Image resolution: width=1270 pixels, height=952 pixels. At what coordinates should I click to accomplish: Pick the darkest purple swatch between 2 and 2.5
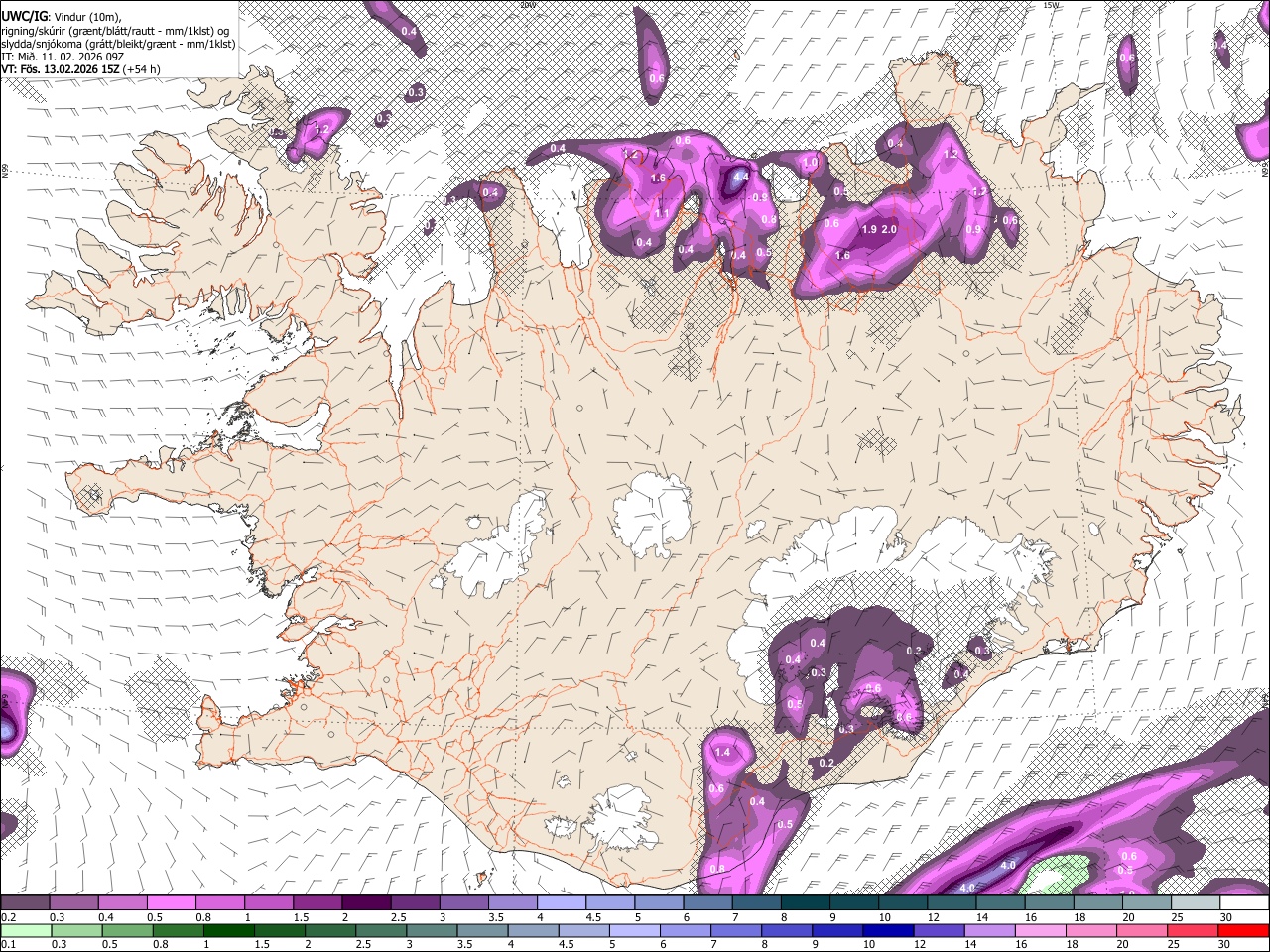coord(364,903)
